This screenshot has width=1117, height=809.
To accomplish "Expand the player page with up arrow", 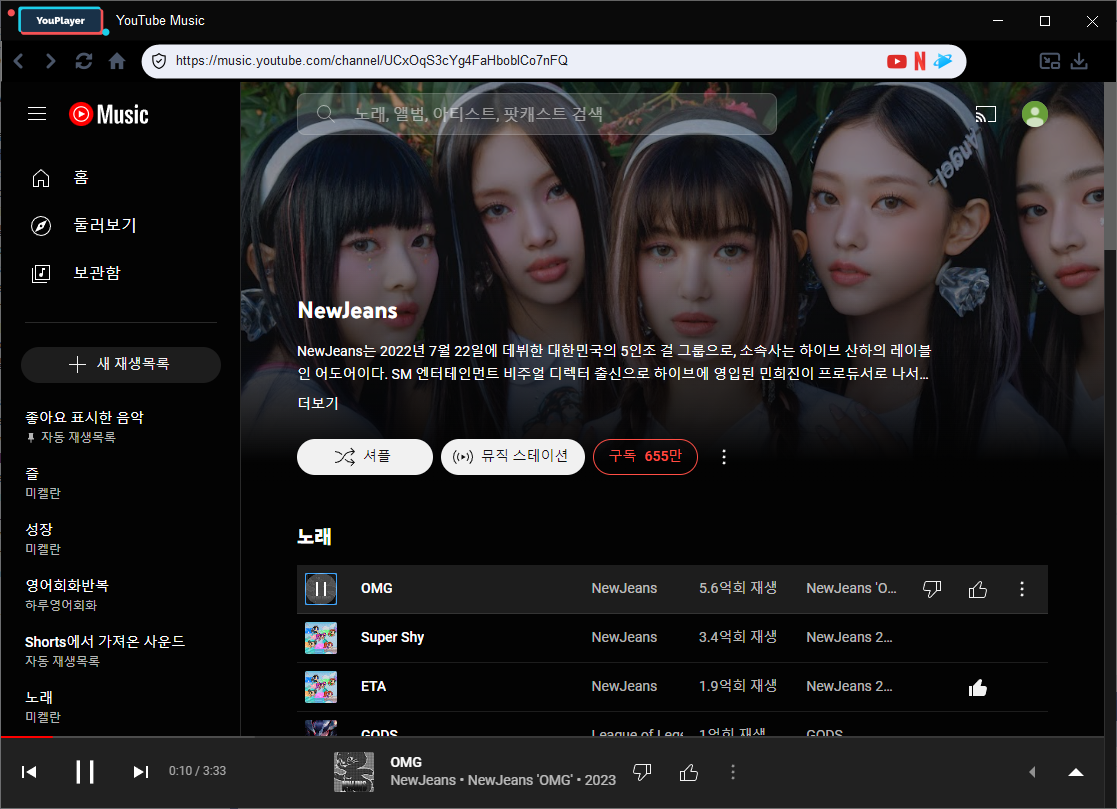I will (1076, 771).
